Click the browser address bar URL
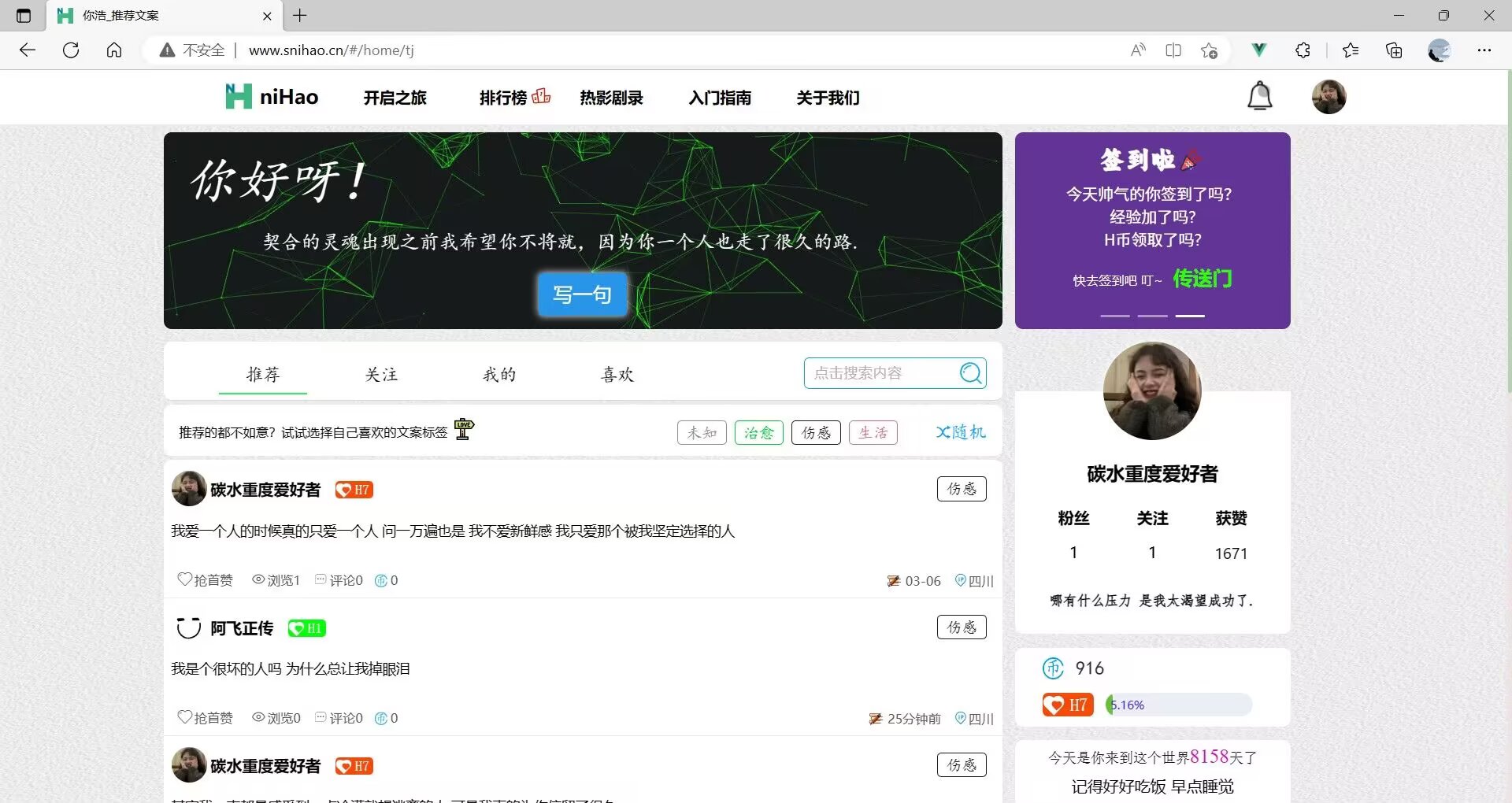This screenshot has height=803, width=1512. [331, 50]
